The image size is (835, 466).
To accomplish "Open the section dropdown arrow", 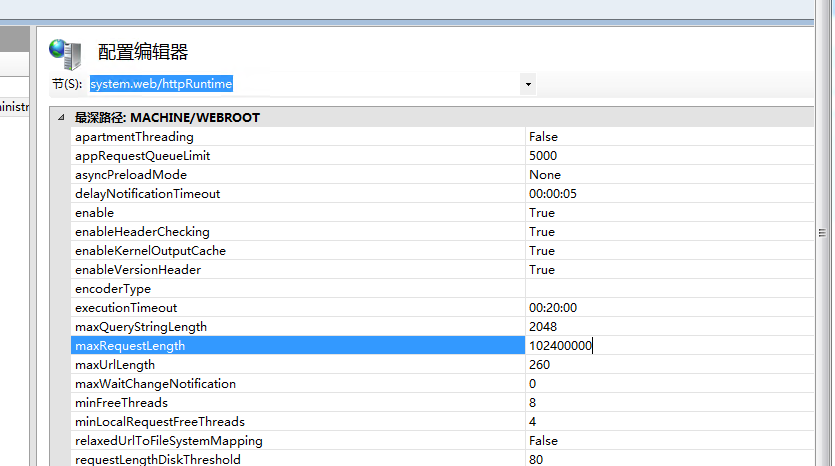I will (x=527, y=85).
